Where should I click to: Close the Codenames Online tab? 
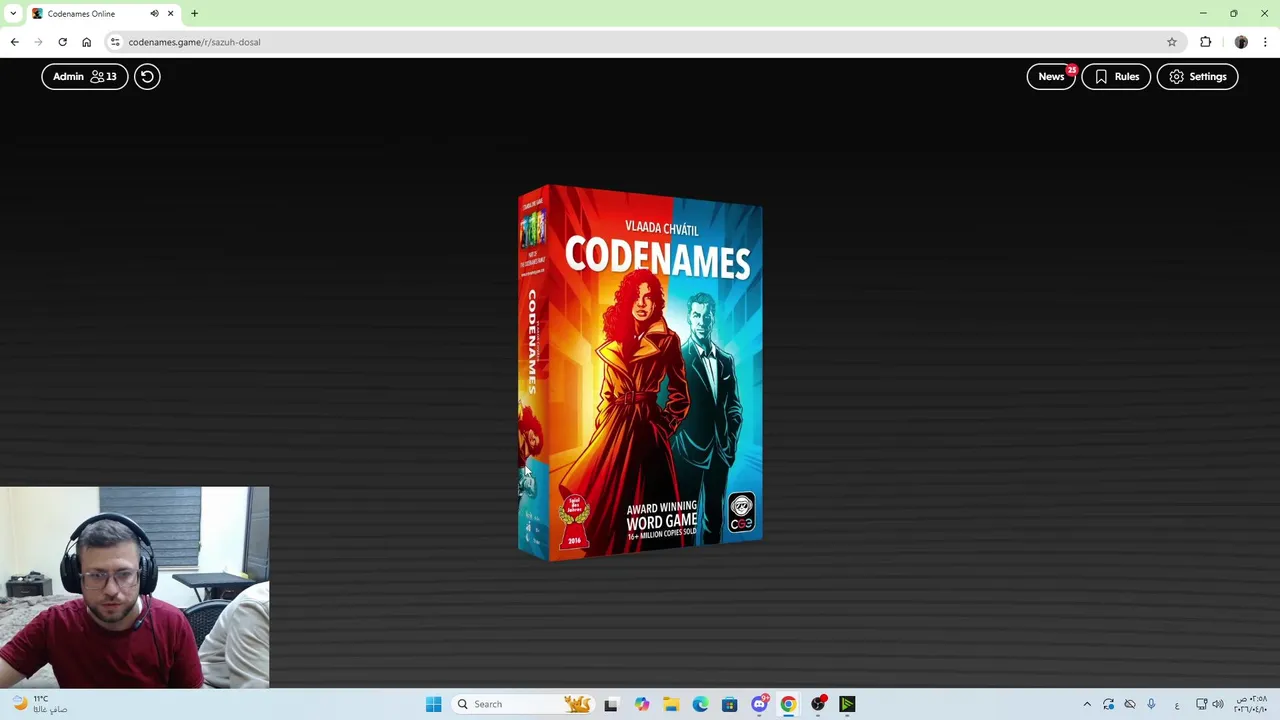click(171, 14)
